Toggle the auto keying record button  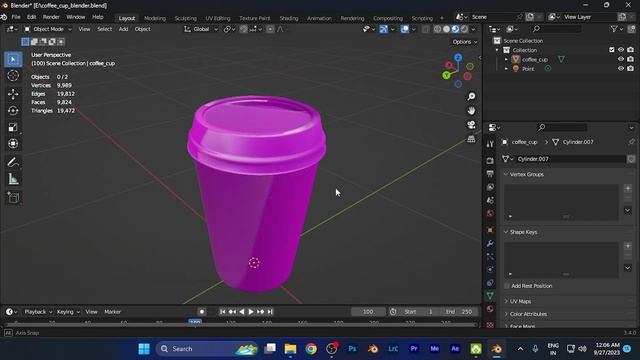pos(202,312)
